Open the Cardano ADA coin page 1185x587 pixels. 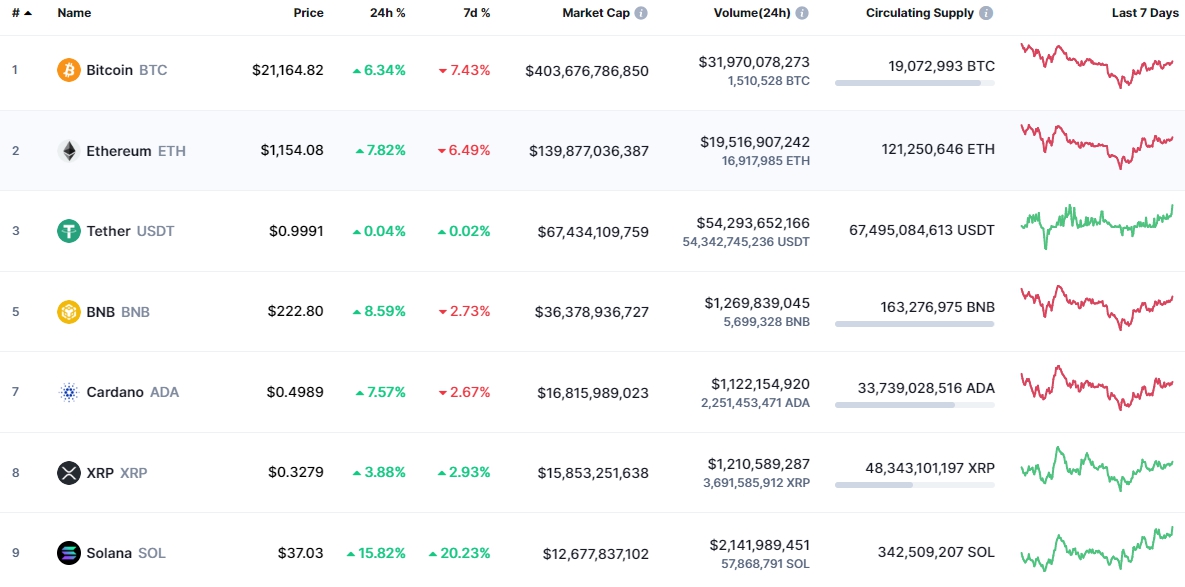(x=133, y=392)
